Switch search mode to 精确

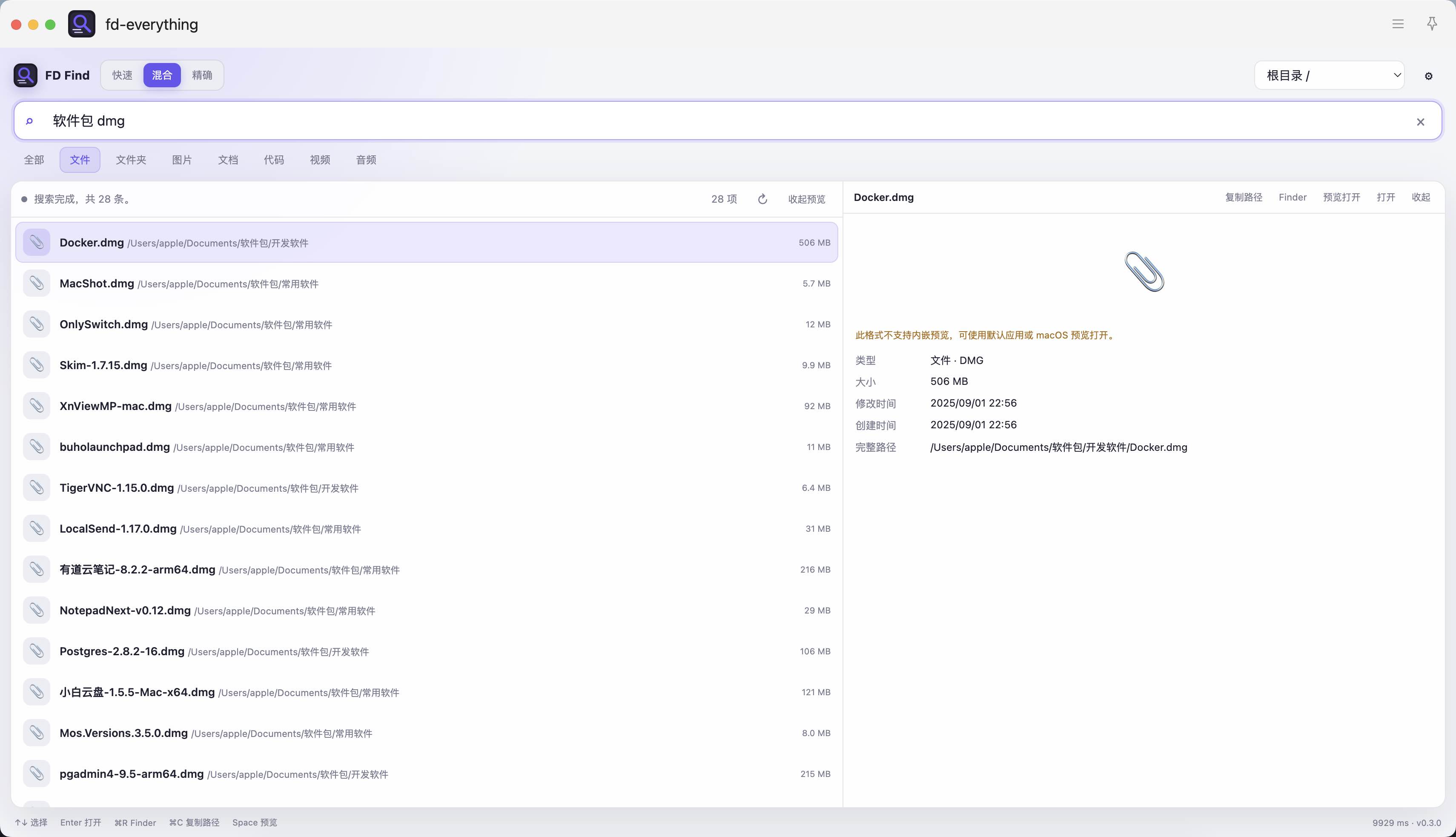pyautogui.click(x=202, y=75)
